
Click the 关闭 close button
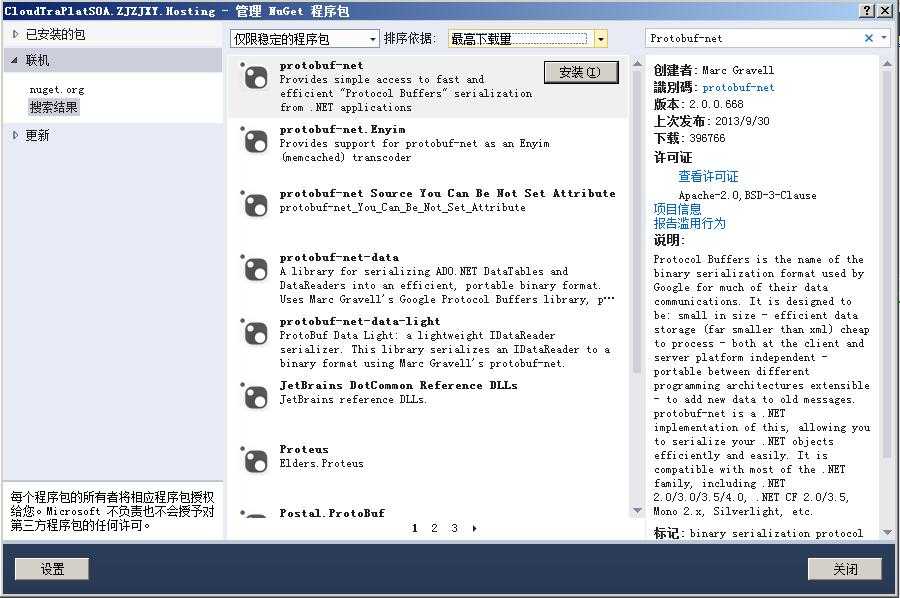(x=845, y=569)
